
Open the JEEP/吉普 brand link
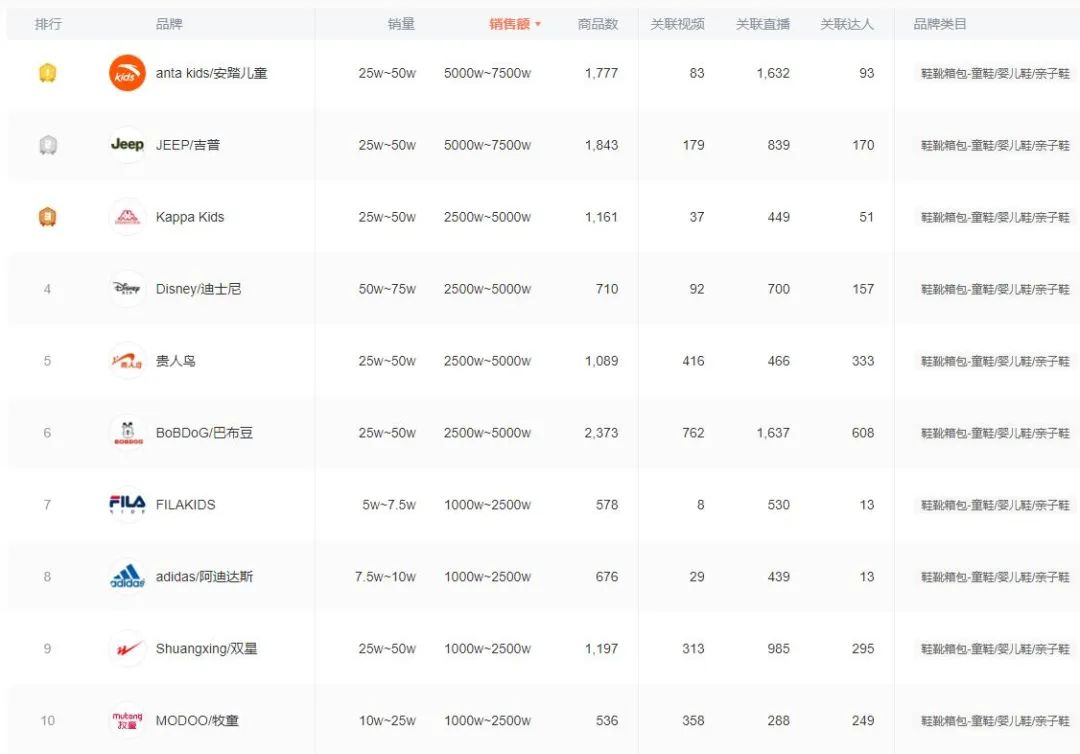tap(188, 145)
